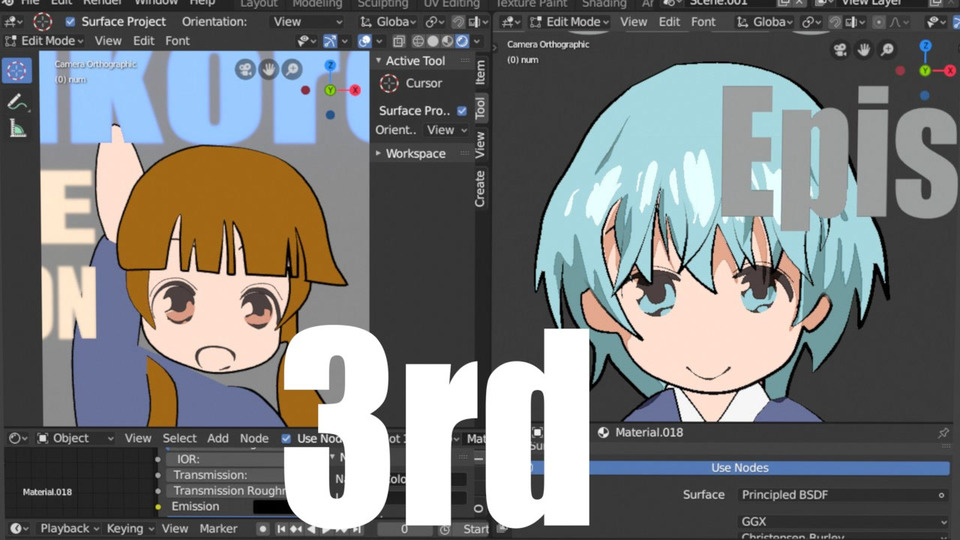Image resolution: width=960 pixels, height=540 pixels.
Task: Open Marker menu in timeline
Action: pyautogui.click(x=218, y=528)
